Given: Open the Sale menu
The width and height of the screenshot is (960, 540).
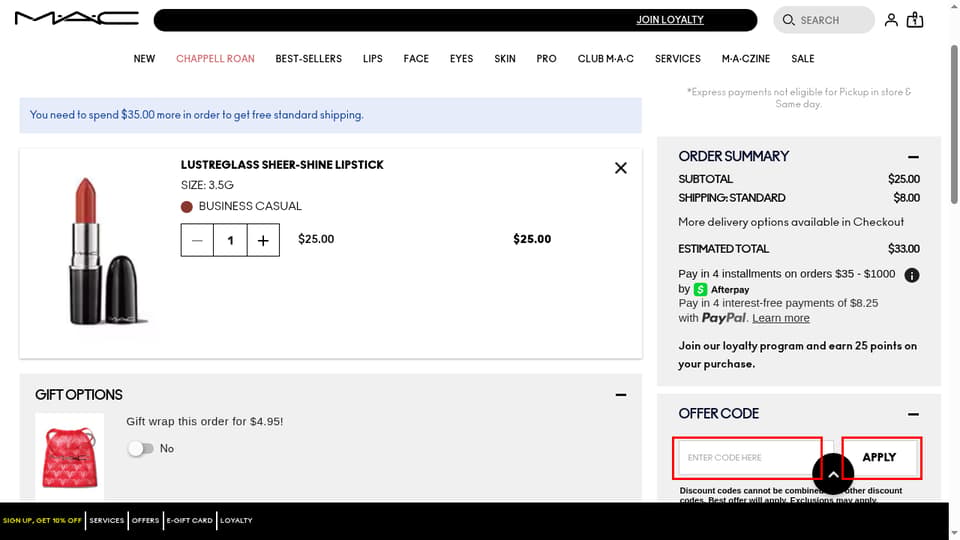Looking at the screenshot, I should click(x=803, y=59).
